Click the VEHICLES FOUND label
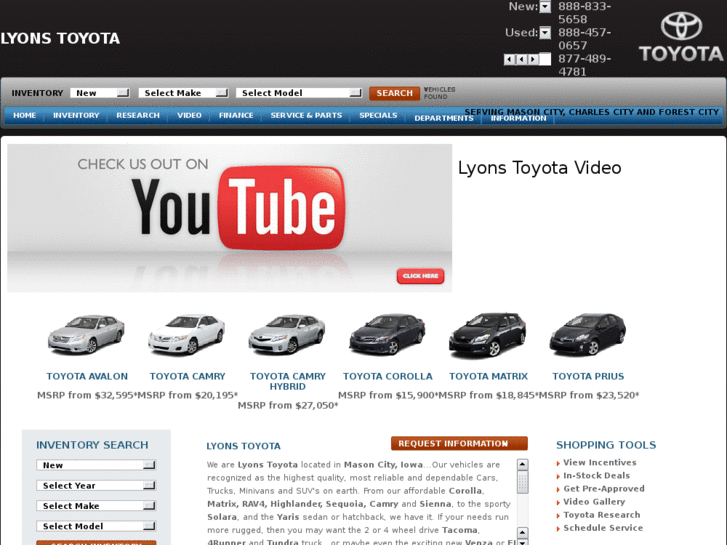The image size is (727, 545). pyautogui.click(x=439, y=93)
